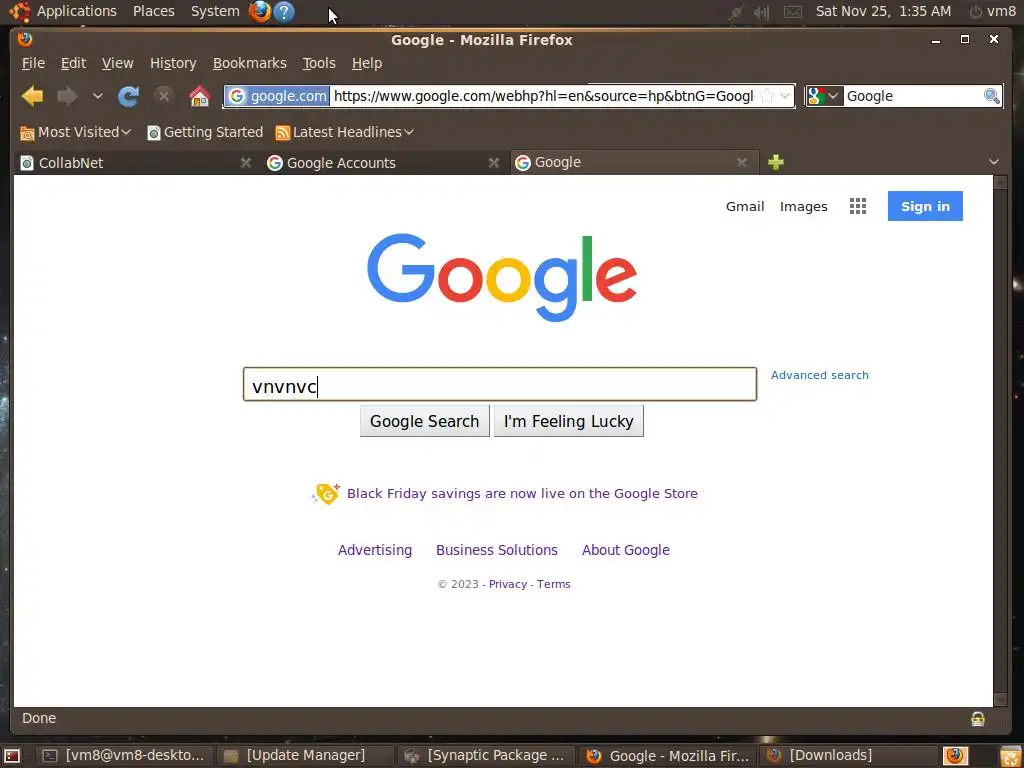Open the search engine selector dropdown
1024x768 pixels.
[824, 96]
